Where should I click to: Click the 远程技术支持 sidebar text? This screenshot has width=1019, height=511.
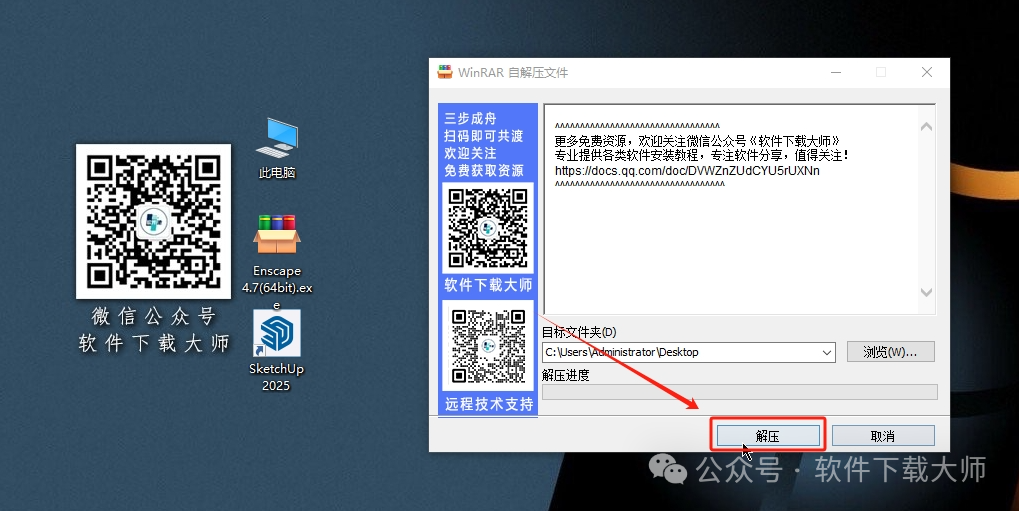point(489,404)
